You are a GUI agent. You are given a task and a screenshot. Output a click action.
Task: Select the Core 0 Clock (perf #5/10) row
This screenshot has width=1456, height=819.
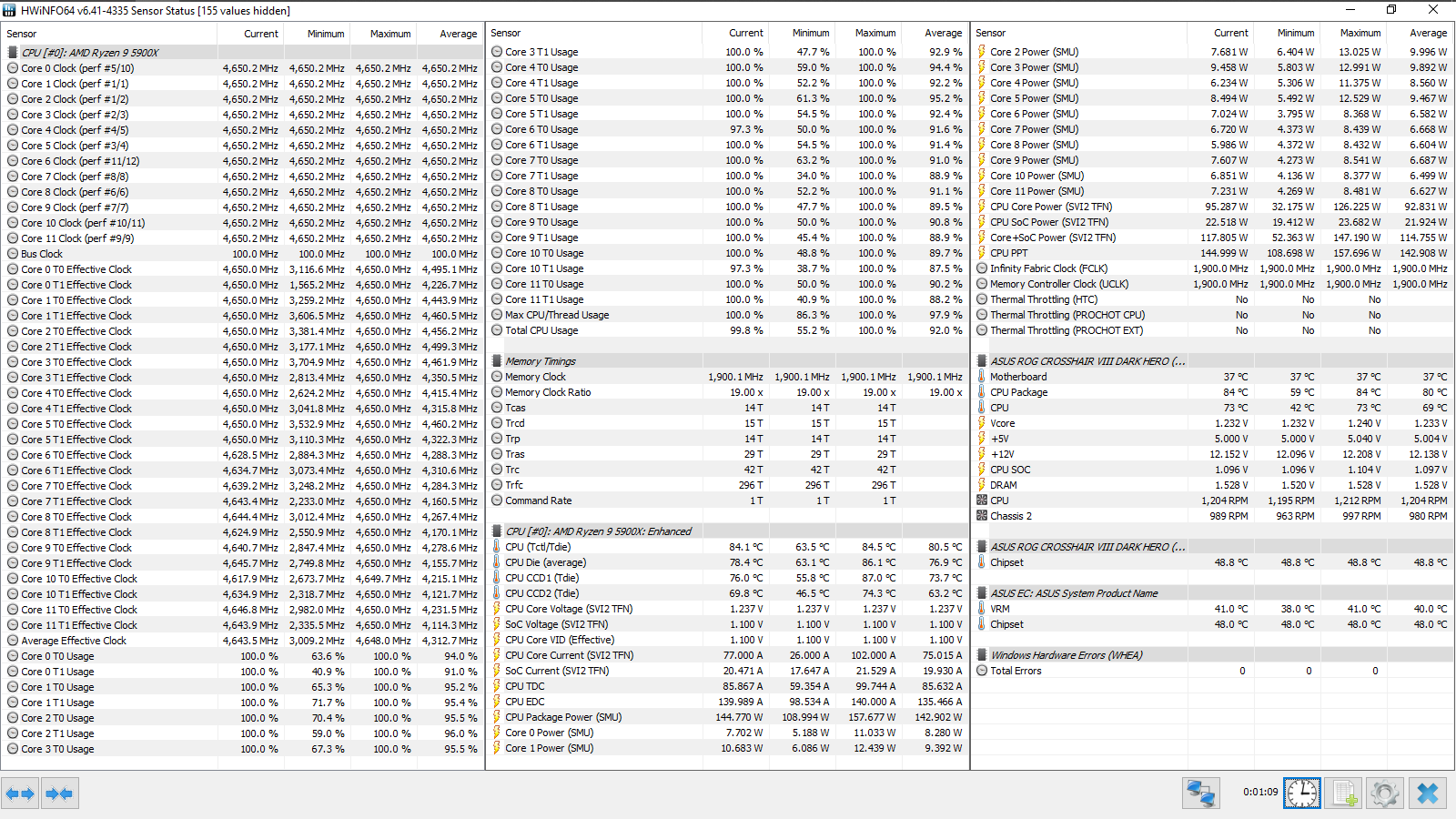coord(242,68)
